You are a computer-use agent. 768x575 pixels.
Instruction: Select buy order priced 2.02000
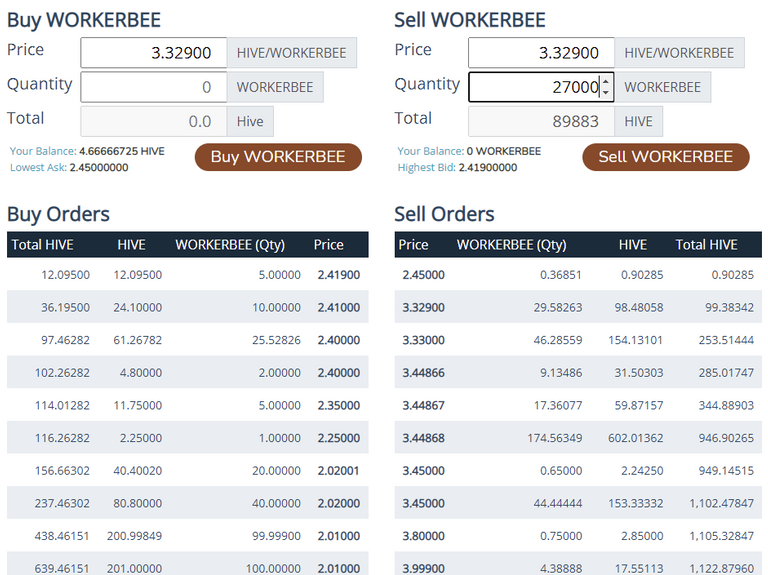pos(188,503)
